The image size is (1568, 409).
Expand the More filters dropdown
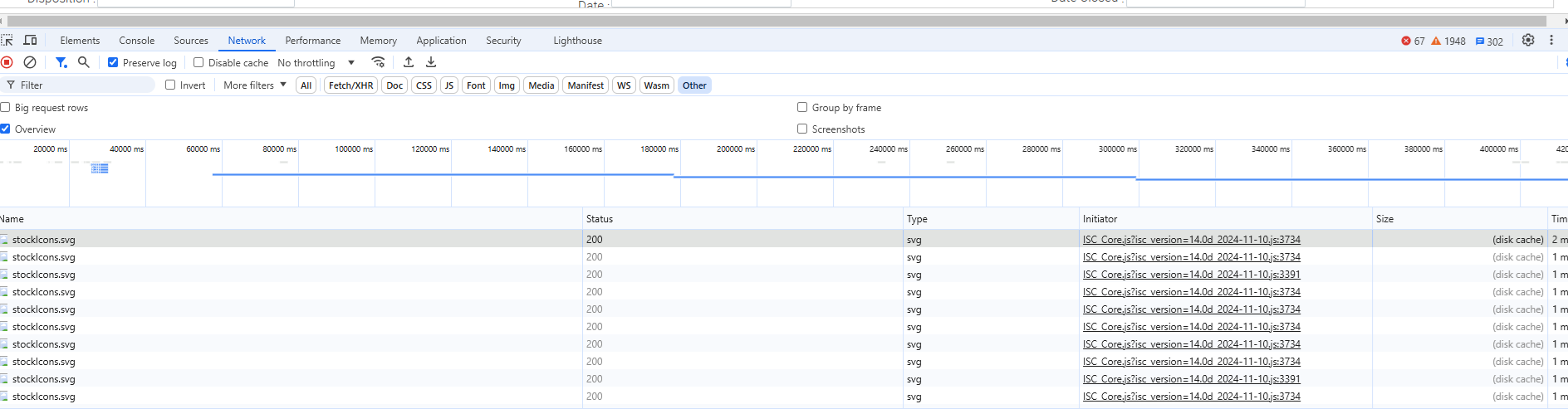tap(254, 85)
